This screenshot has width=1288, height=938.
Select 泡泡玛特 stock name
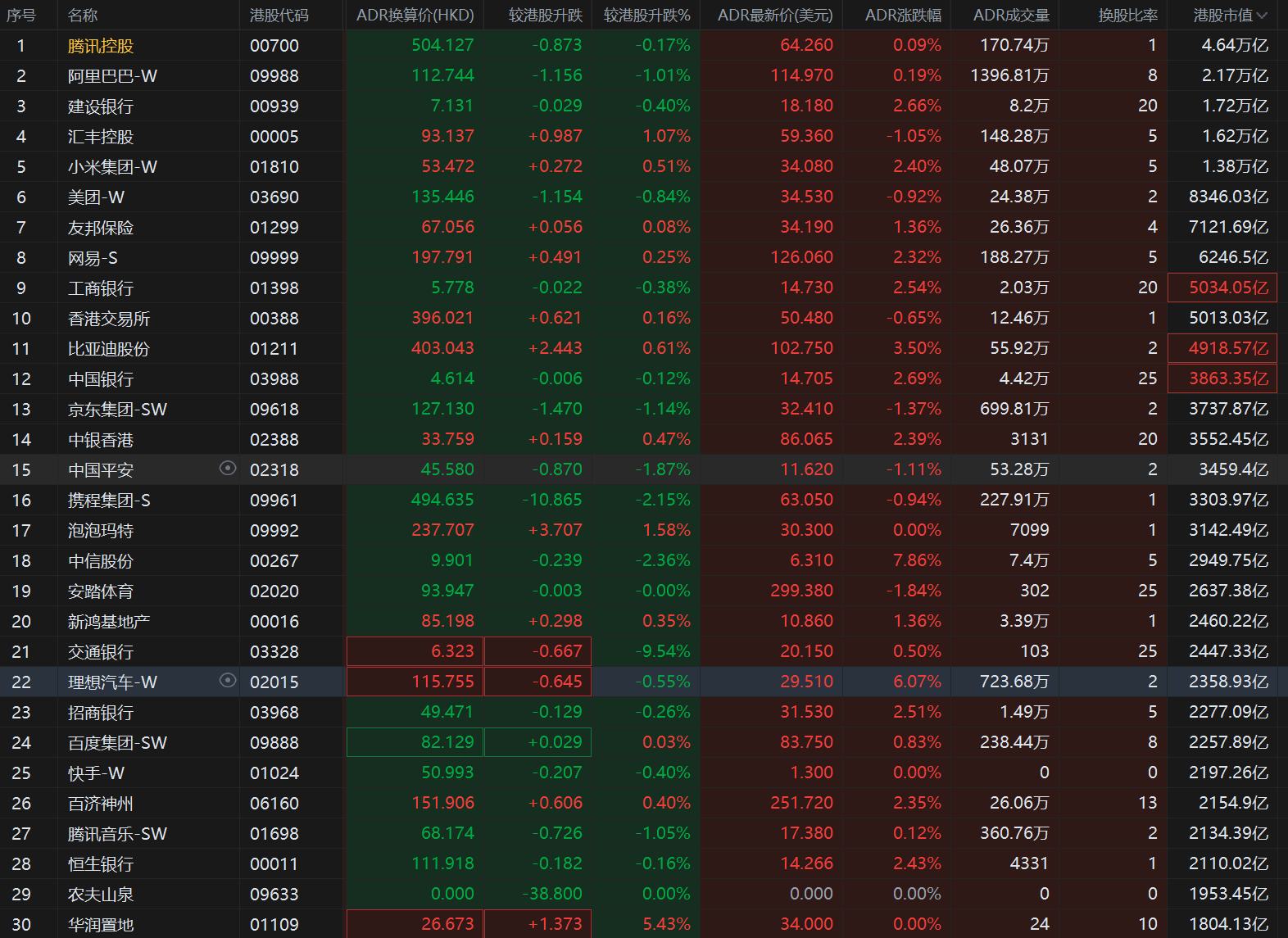[100, 531]
